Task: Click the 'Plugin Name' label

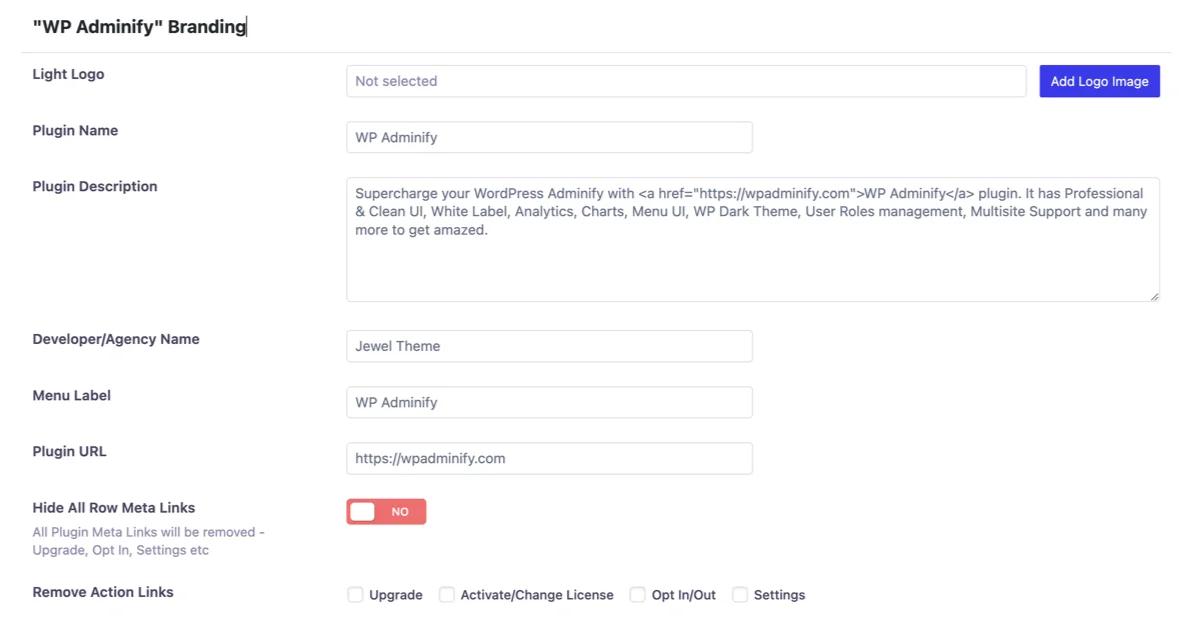Action: coord(75,130)
